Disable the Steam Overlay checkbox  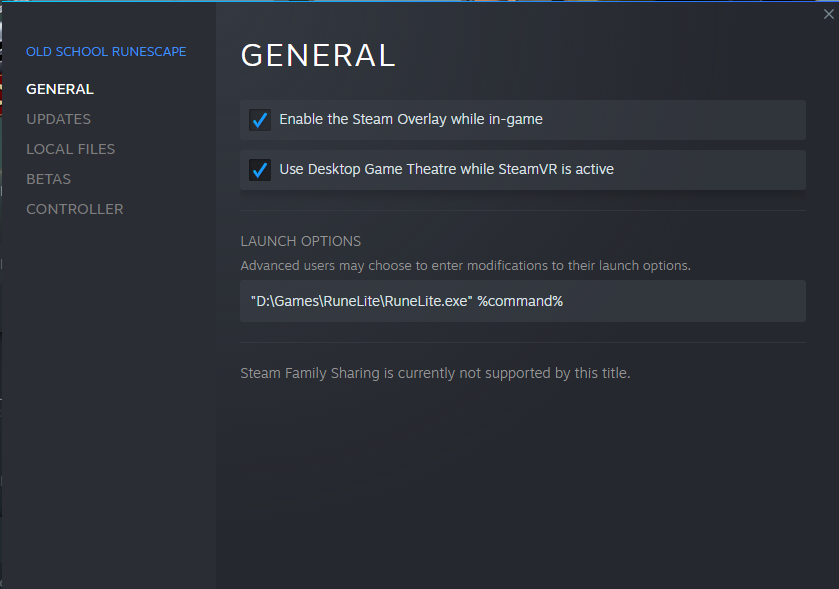coord(260,120)
